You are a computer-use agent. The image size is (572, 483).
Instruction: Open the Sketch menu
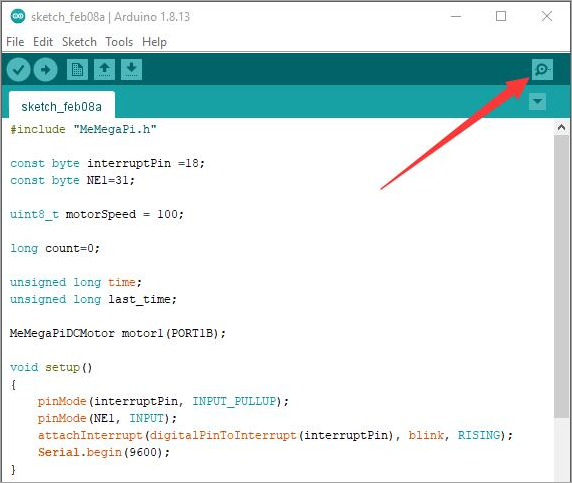(x=79, y=42)
